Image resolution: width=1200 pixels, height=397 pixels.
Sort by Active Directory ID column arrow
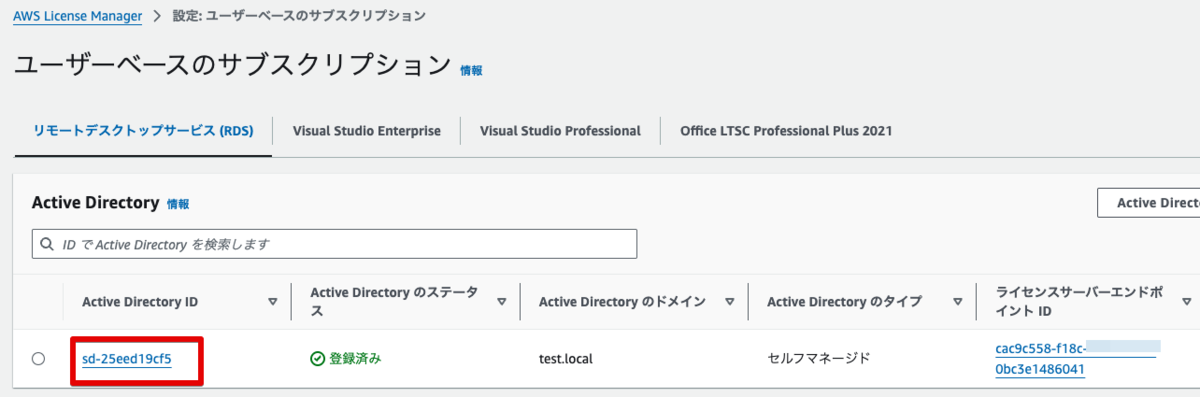[x=273, y=301]
